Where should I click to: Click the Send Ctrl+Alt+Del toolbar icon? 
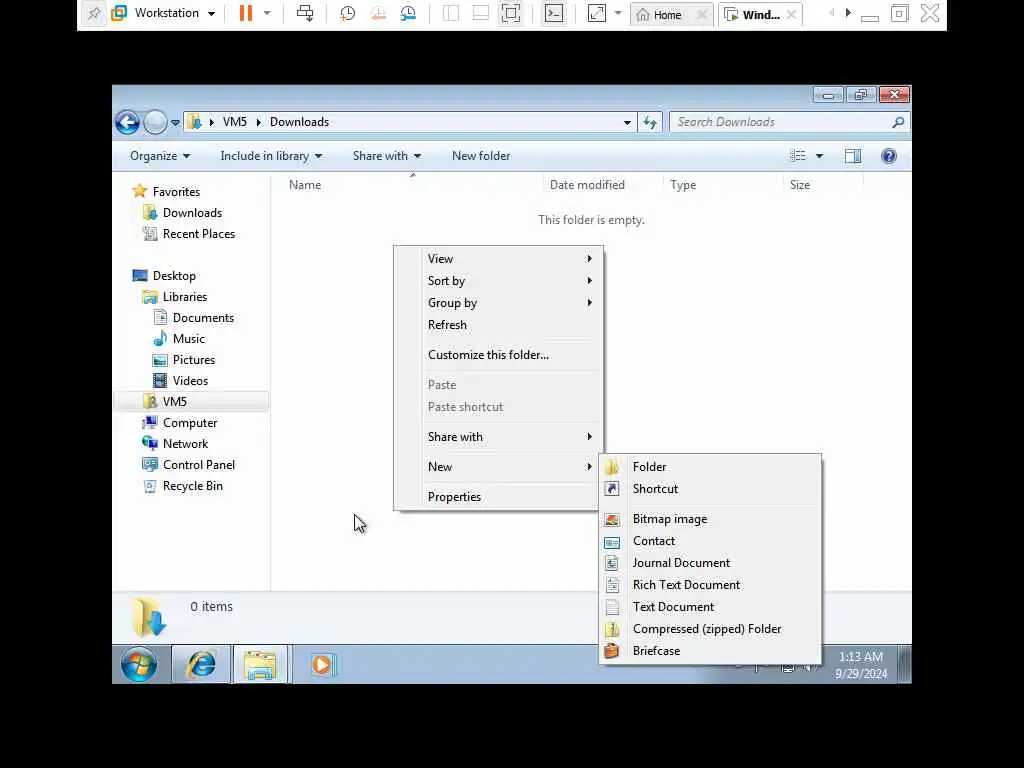(305, 13)
